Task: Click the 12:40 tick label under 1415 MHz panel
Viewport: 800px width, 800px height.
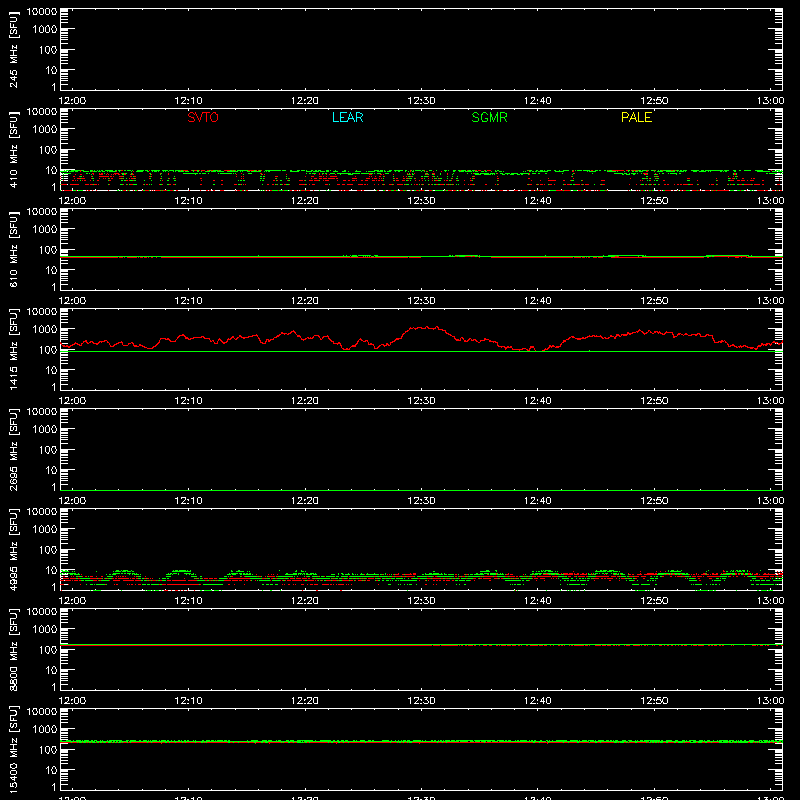Action: [538, 401]
